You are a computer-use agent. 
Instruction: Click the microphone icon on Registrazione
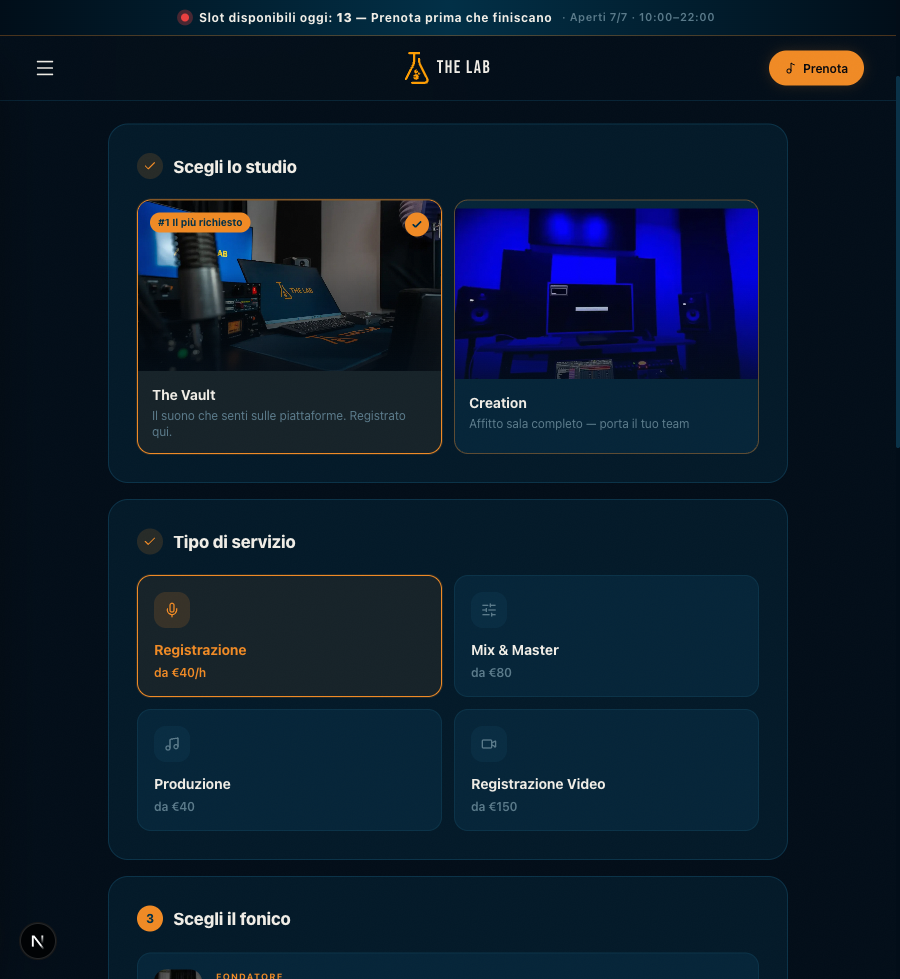[172, 610]
